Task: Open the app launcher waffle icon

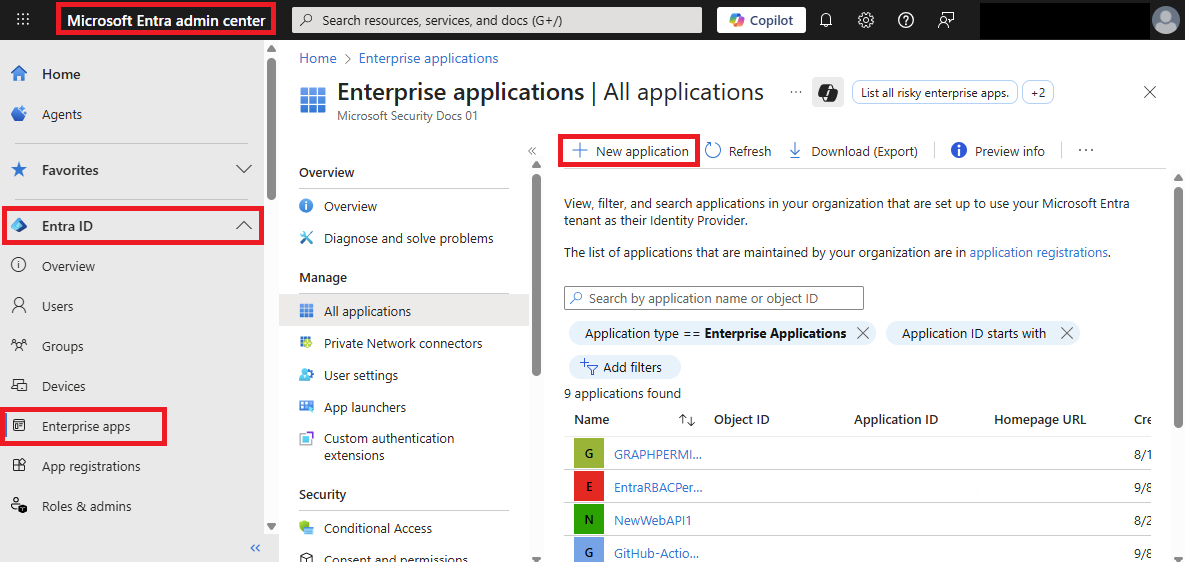Action: (x=23, y=20)
